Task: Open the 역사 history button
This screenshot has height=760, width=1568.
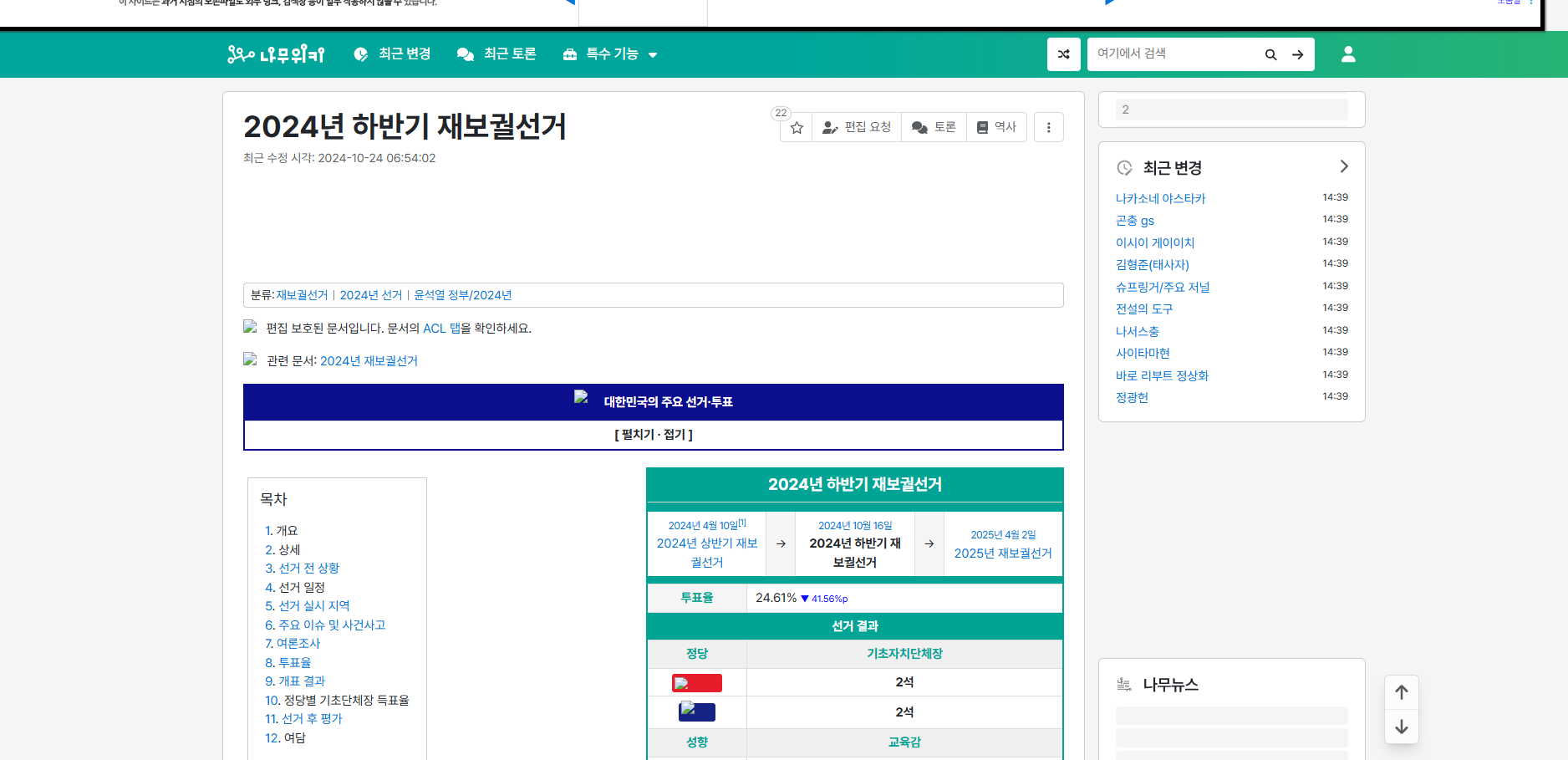Action: 996,127
